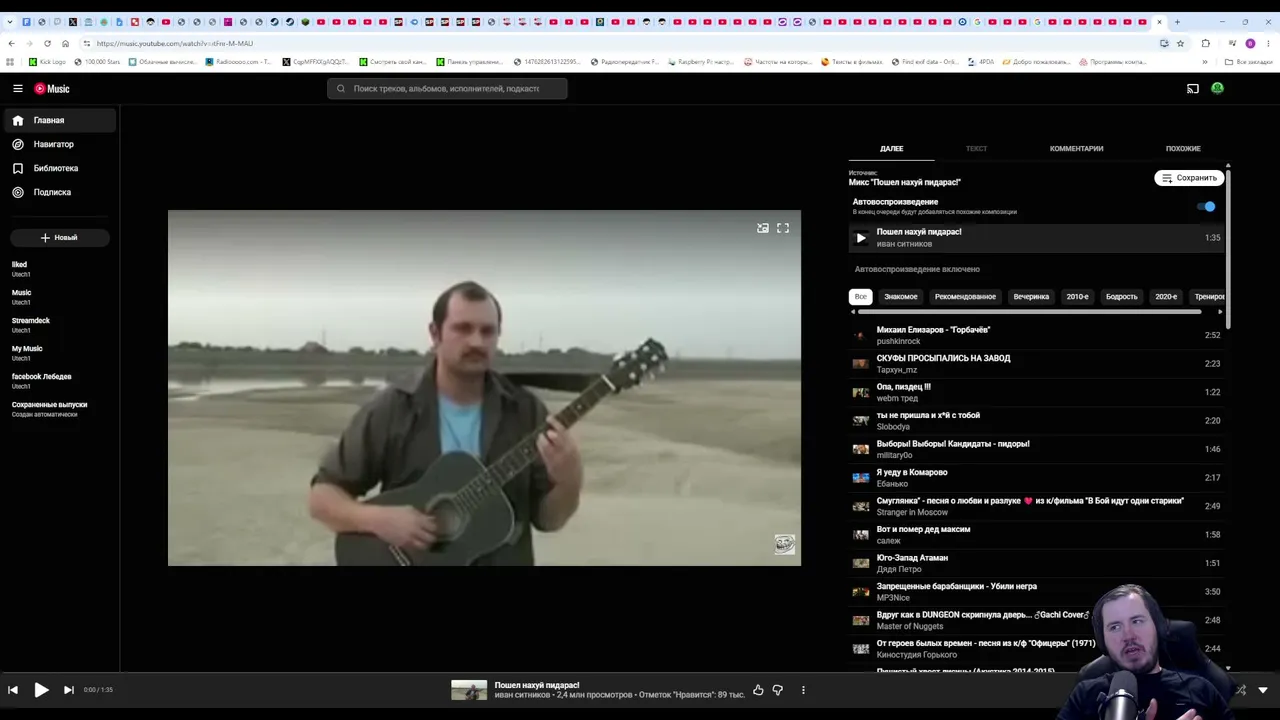Collapse the player page with bottom-right arrow
This screenshot has width=1280, height=720.
pyautogui.click(x=1263, y=690)
